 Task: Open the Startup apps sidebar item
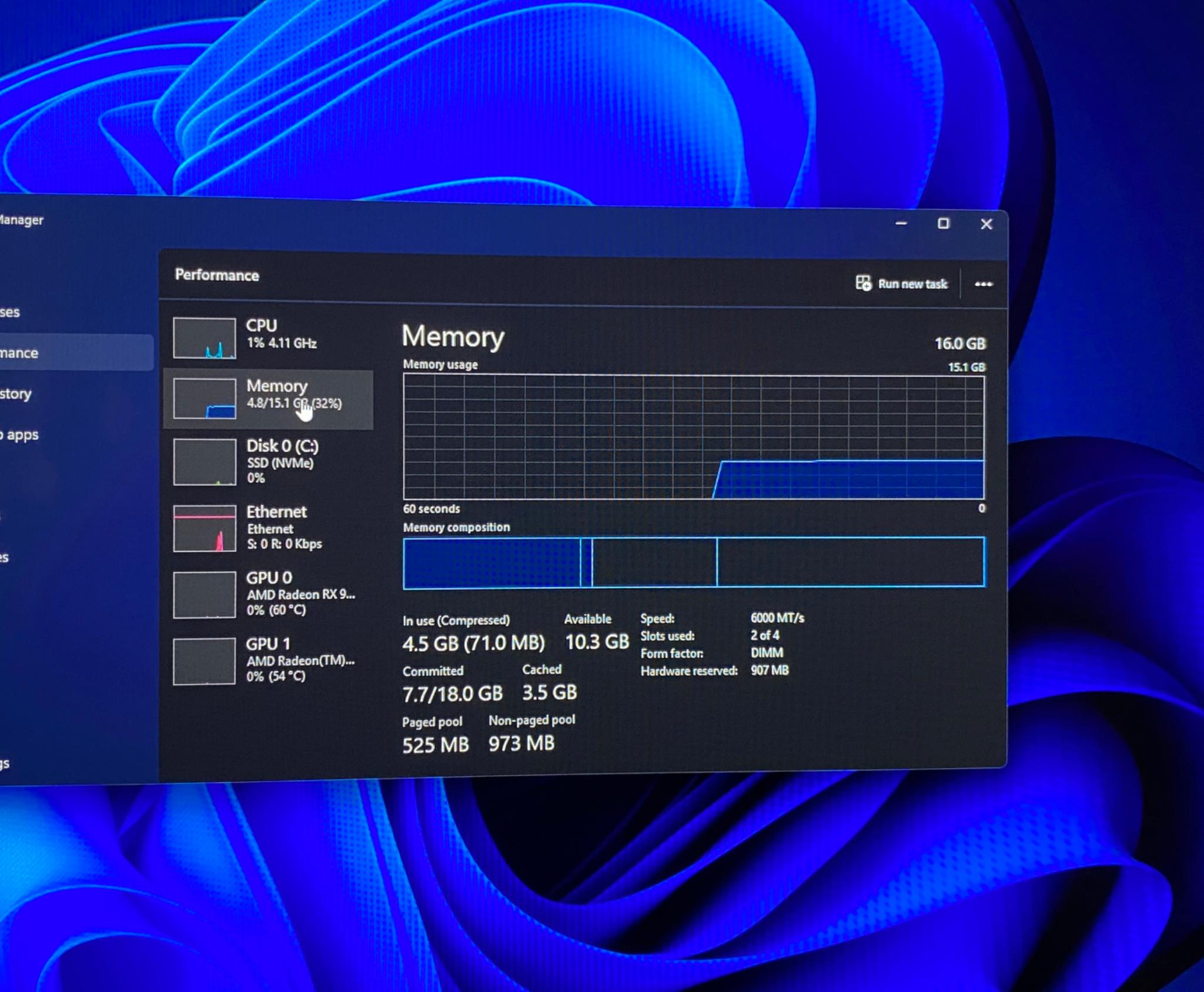pyautogui.click(x=19, y=435)
